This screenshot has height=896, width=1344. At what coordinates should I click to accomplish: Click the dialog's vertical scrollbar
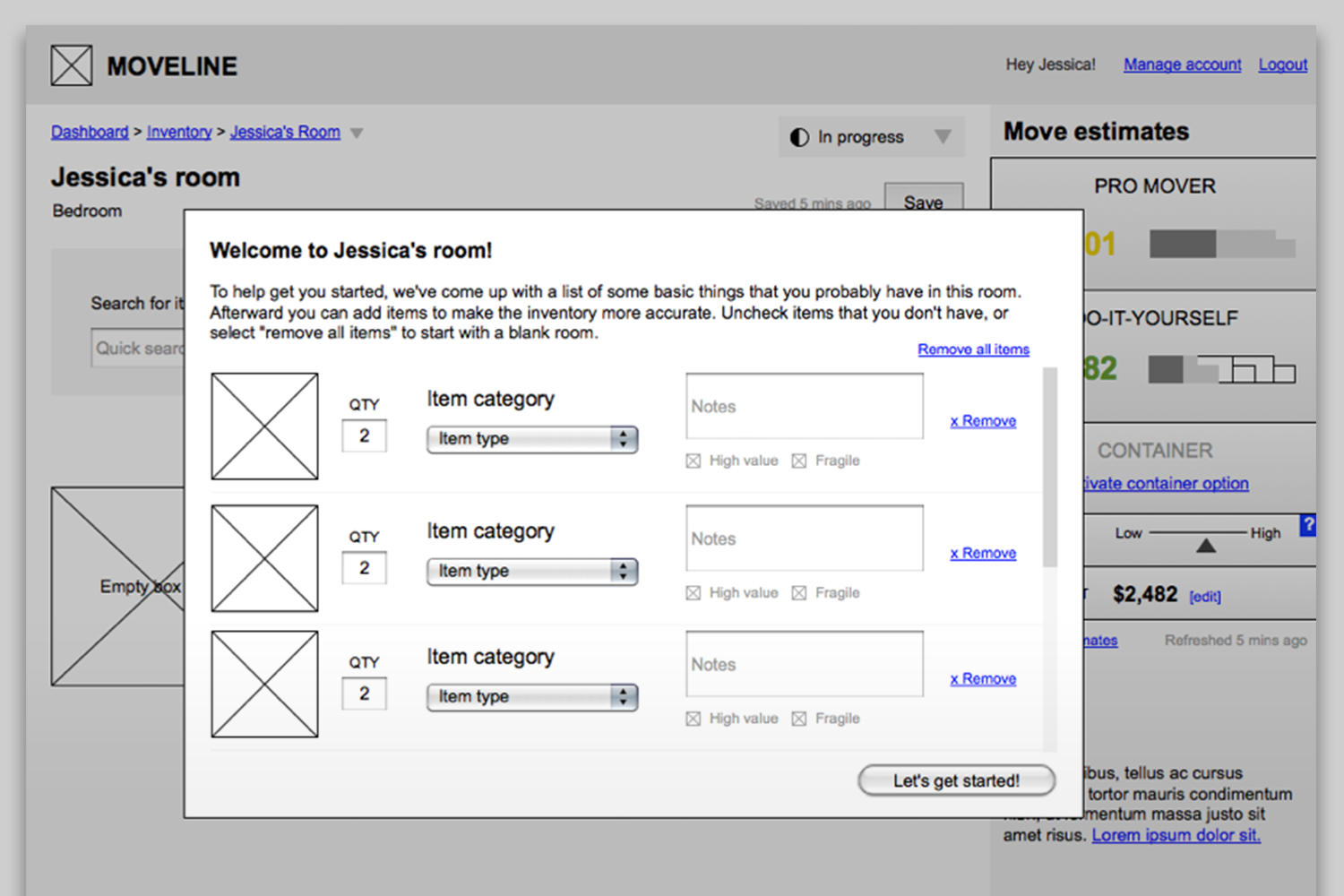[x=1050, y=467]
